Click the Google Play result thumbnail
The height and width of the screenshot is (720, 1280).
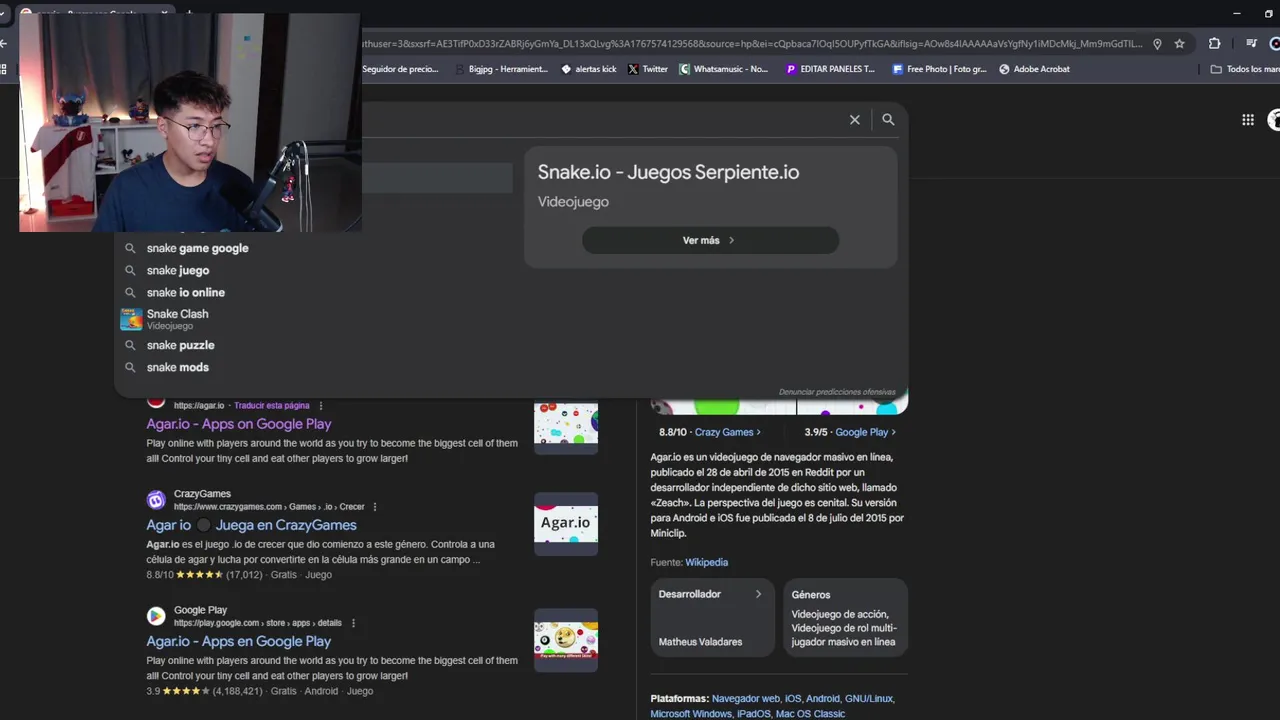(566, 640)
